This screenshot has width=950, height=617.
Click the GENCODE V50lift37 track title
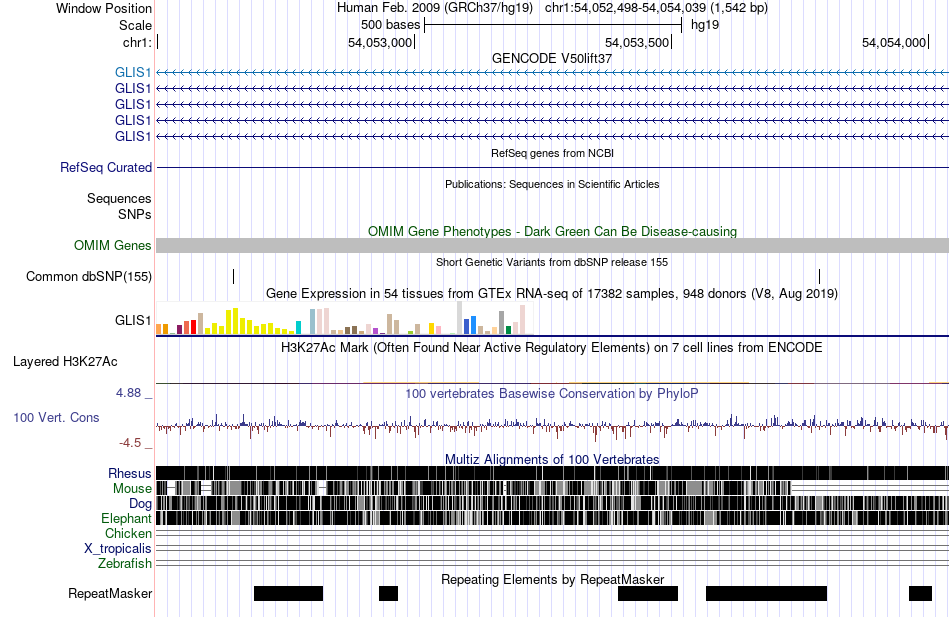pyautogui.click(x=552, y=58)
